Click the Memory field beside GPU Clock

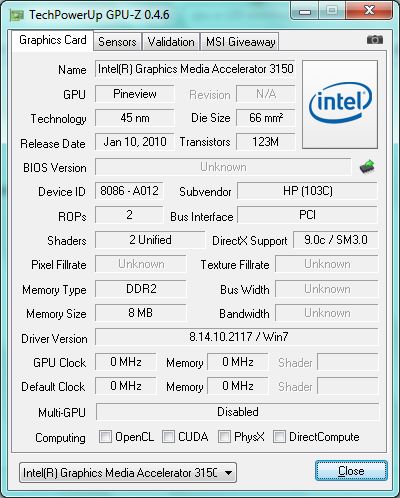[x=238, y=362]
